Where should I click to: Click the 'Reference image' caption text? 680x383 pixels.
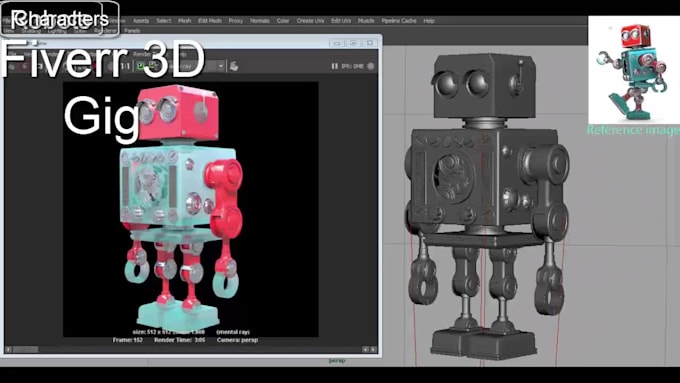[633, 130]
